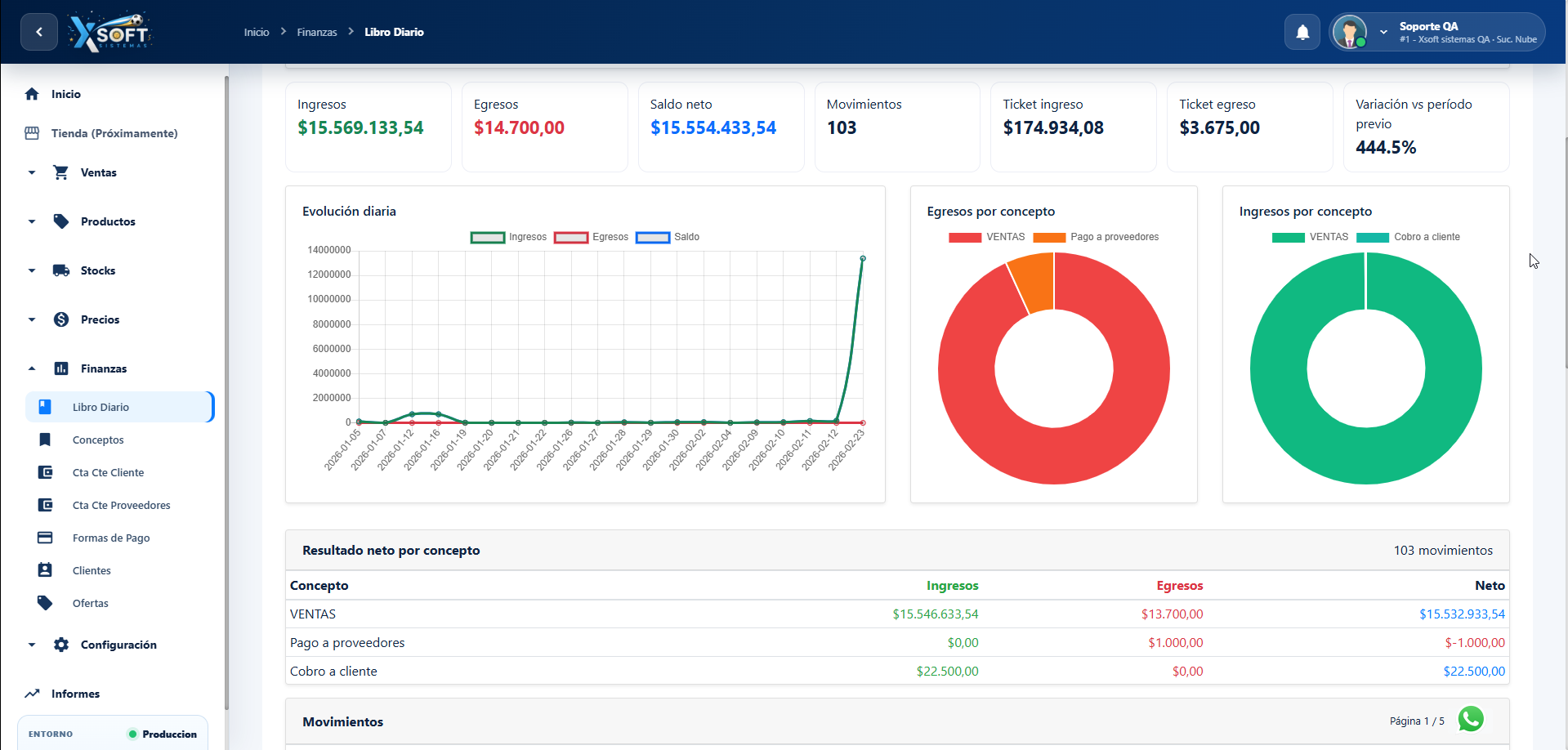This screenshot has width=1568, height=750.
Task: Click the green Ingresos por concepto donut
Action: pyautogui.click(x=1366, y=456)
